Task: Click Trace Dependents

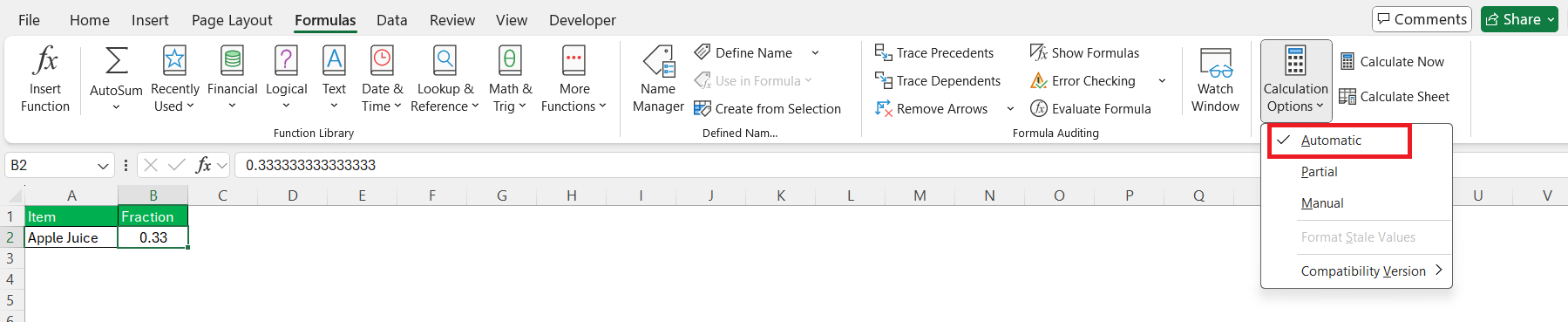Action: pos(938,81)
